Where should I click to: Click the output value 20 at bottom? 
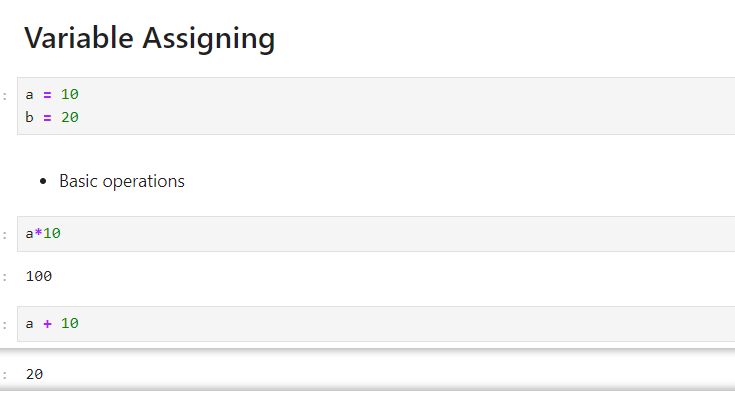(34, 374)
